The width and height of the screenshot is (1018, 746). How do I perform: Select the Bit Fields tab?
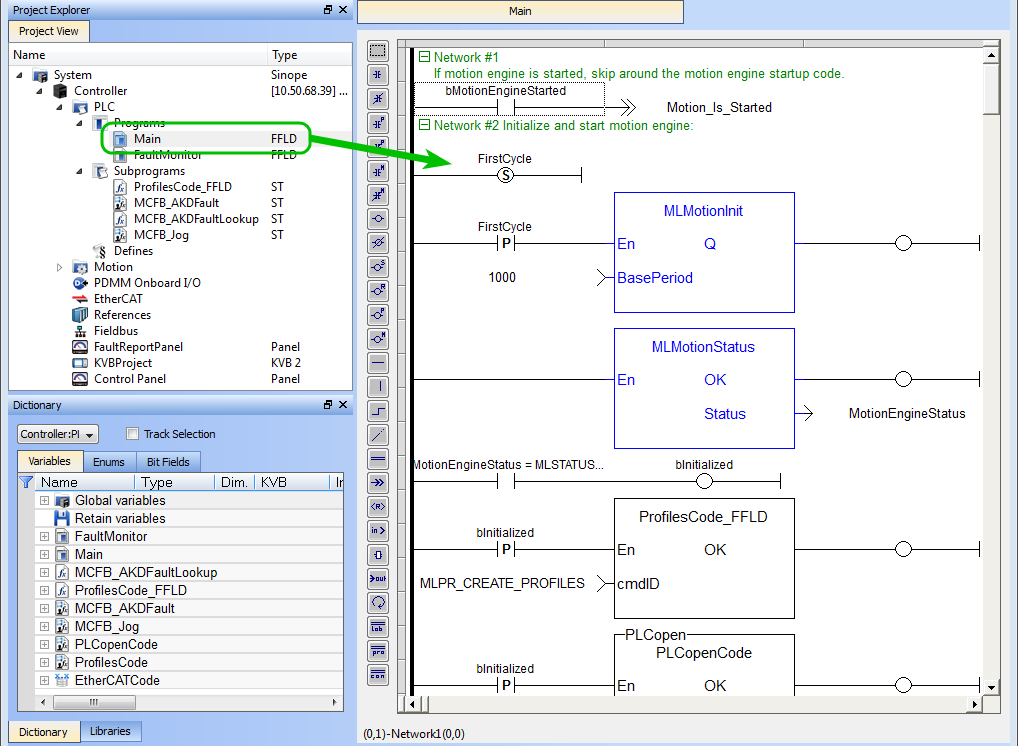pyautogui.click(x=168, y=462)
